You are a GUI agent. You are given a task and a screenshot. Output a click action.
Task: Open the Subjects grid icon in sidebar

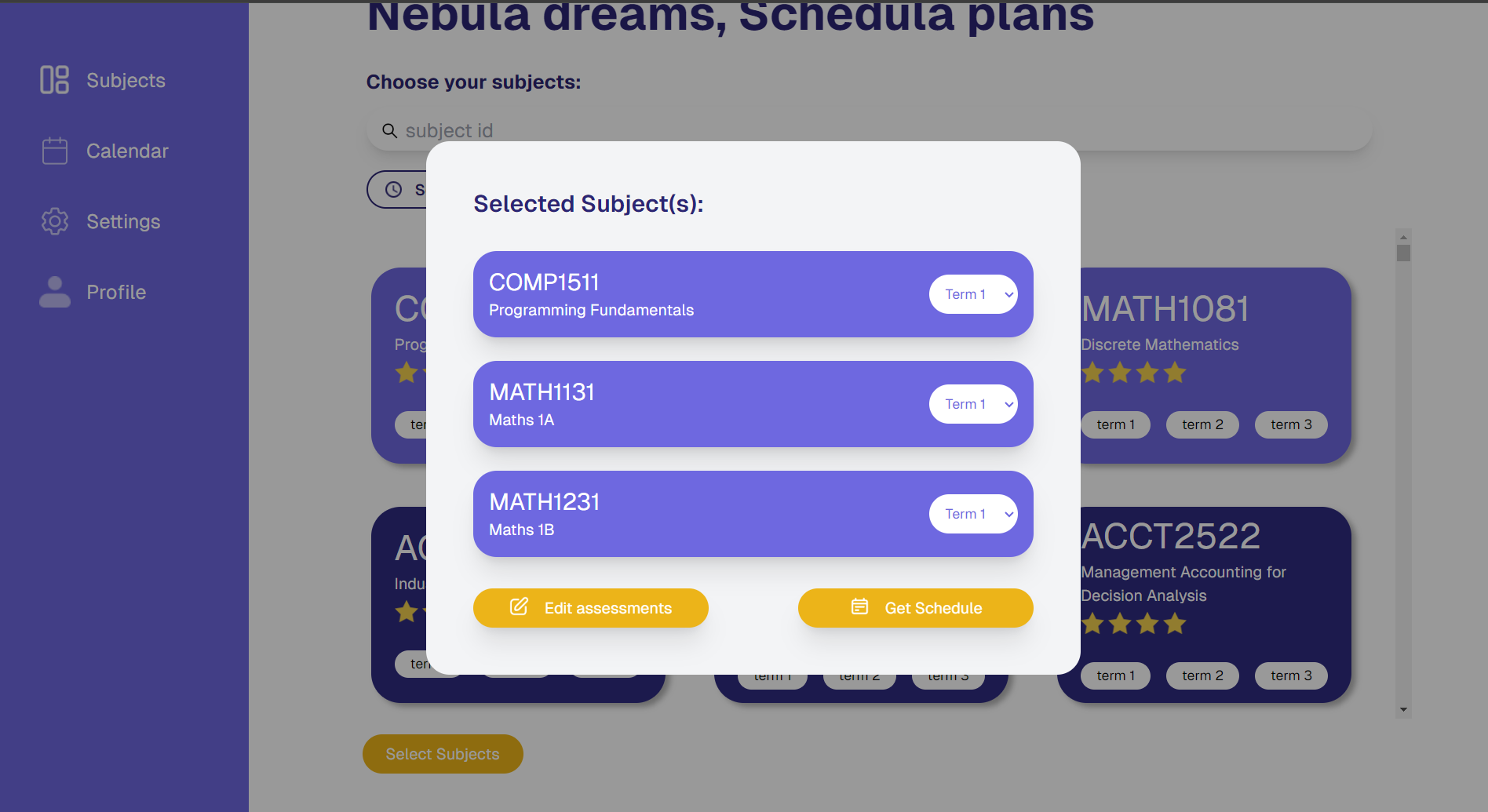tap(54, 80)
